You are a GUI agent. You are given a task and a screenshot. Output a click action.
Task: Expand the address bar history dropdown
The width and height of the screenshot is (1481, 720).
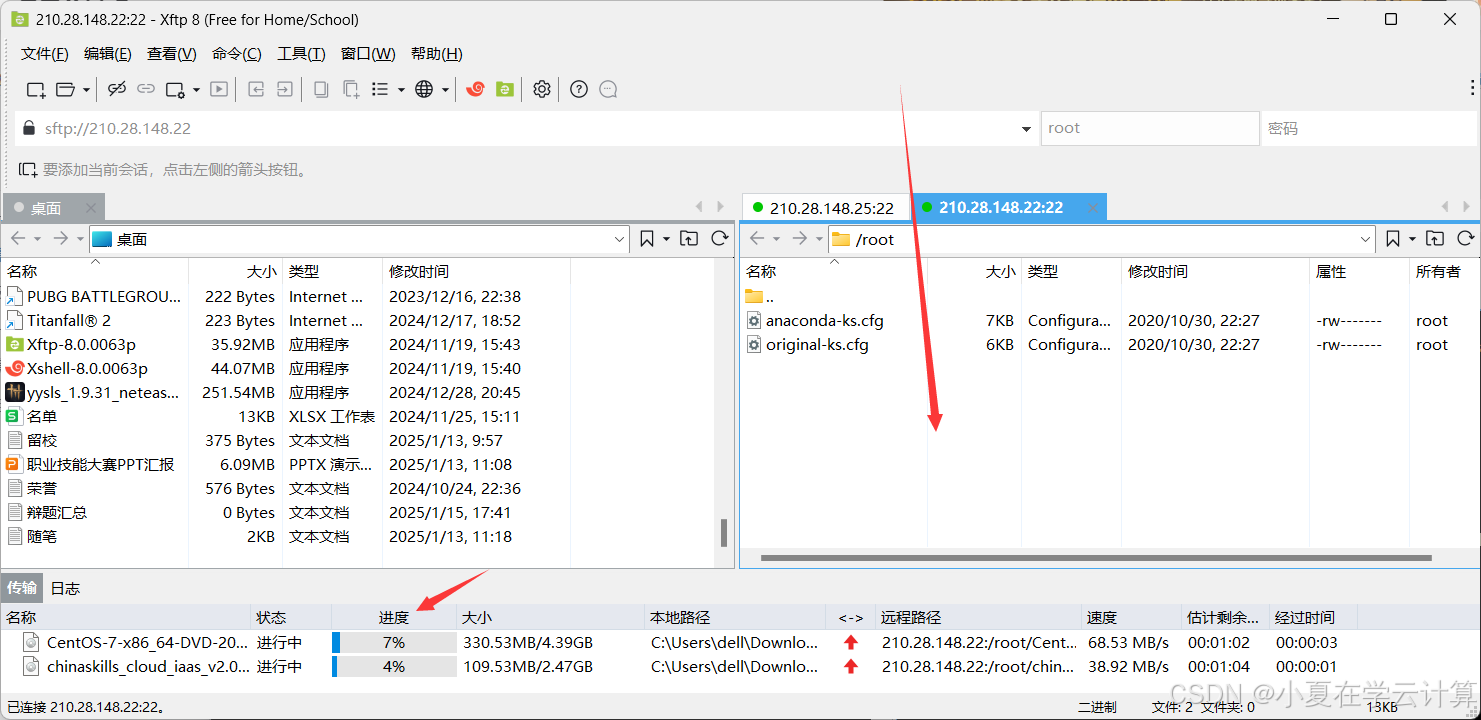click(1026, 129)
